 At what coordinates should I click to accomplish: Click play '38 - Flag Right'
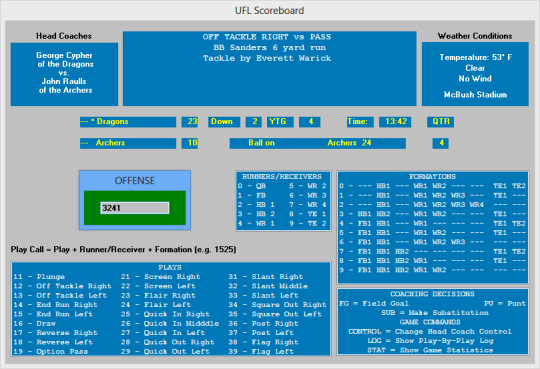tap(263, 342)
